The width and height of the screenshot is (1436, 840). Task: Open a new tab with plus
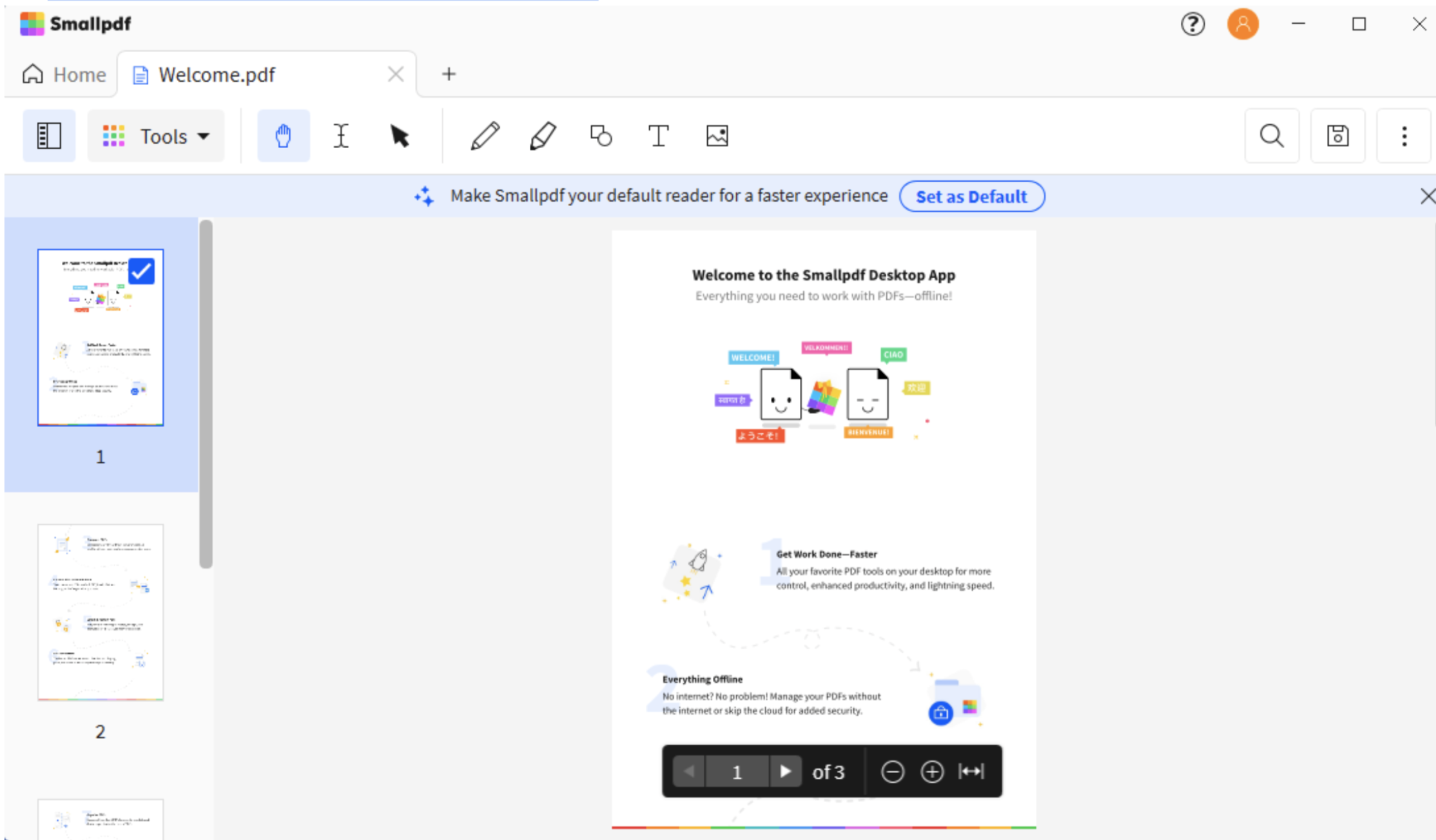coord(449,74)
